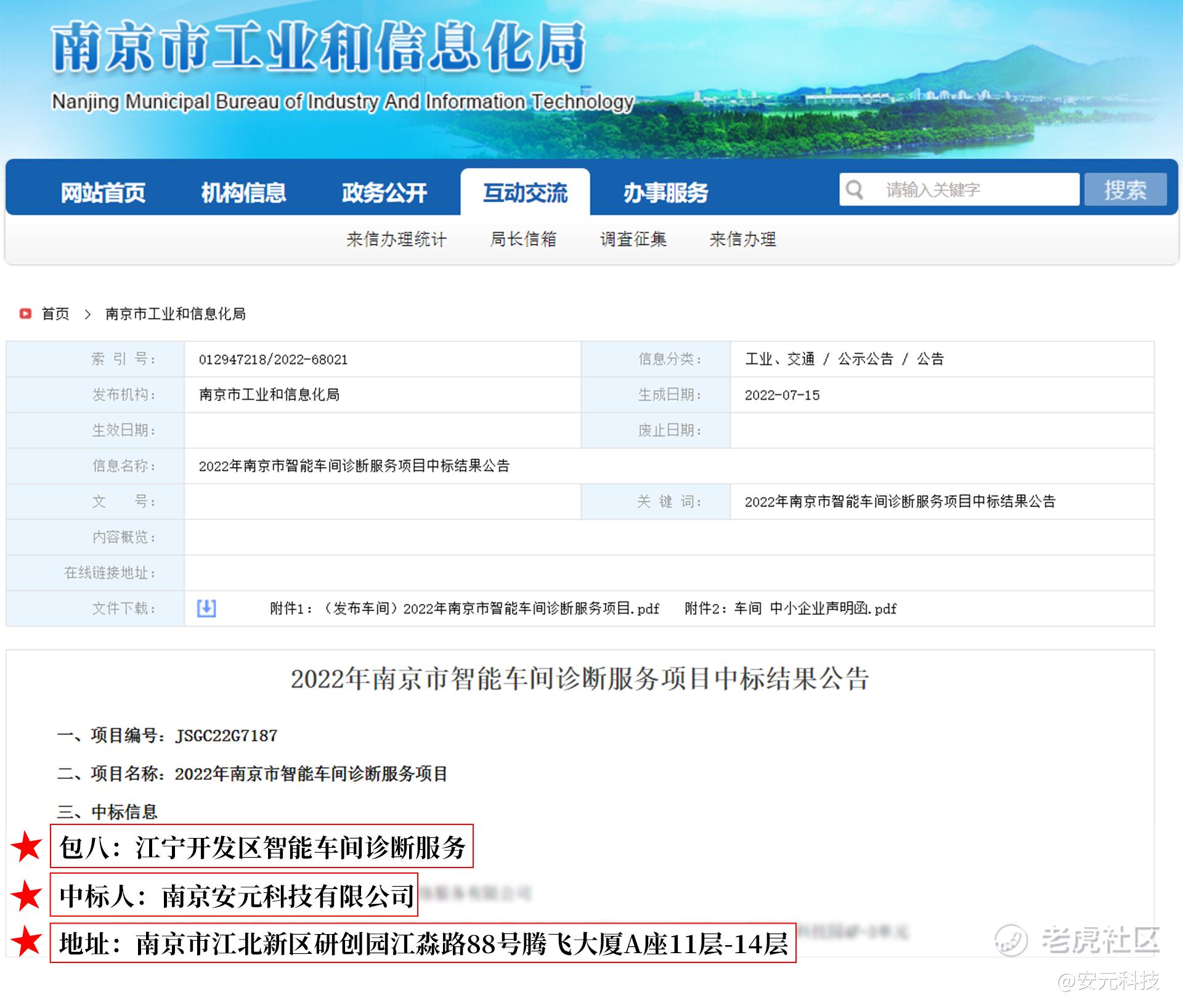
Task: Click 项目名称 line in announcement body
Action: click(x=252, y=774)
